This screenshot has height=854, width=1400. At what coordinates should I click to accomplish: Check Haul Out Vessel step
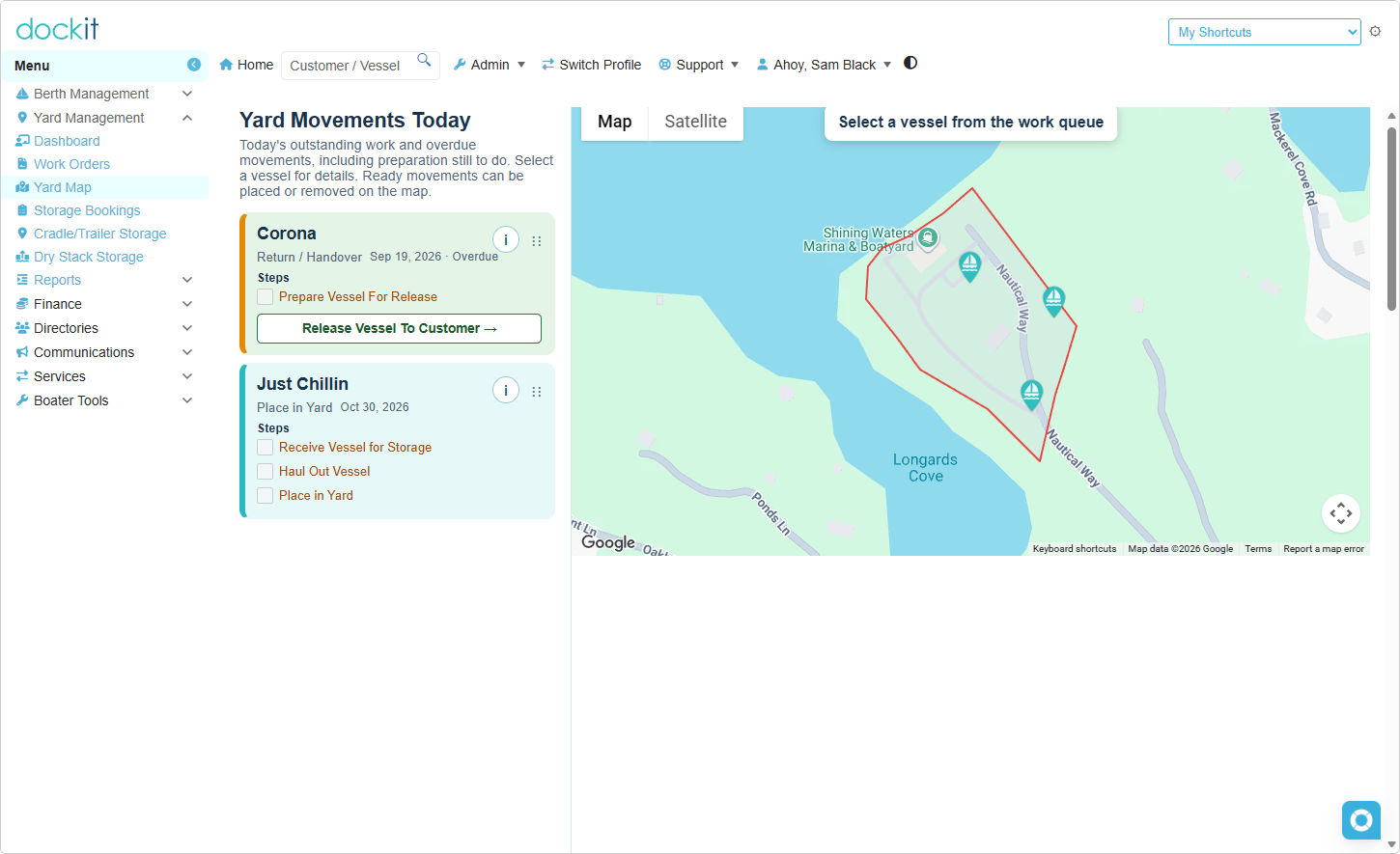click(265, 472)
